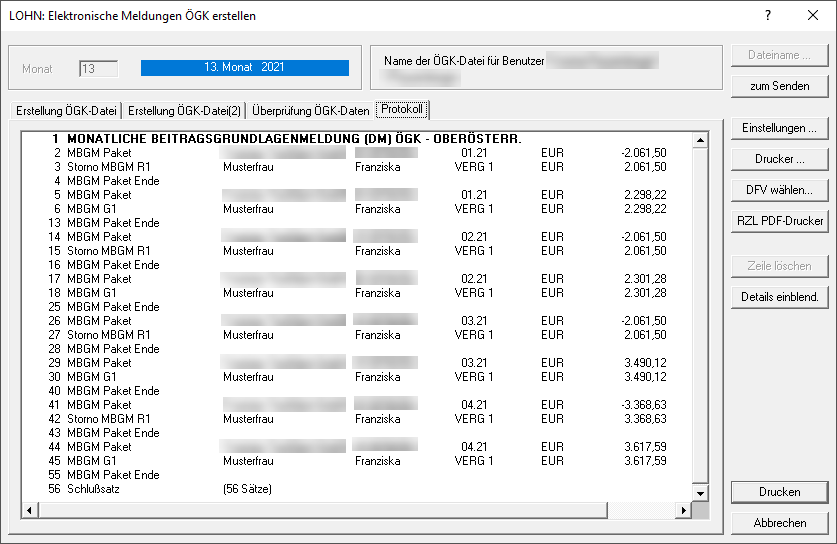
Task: Select the Protokoll tab
Action: pyautogui.click(x=402, y=109)
